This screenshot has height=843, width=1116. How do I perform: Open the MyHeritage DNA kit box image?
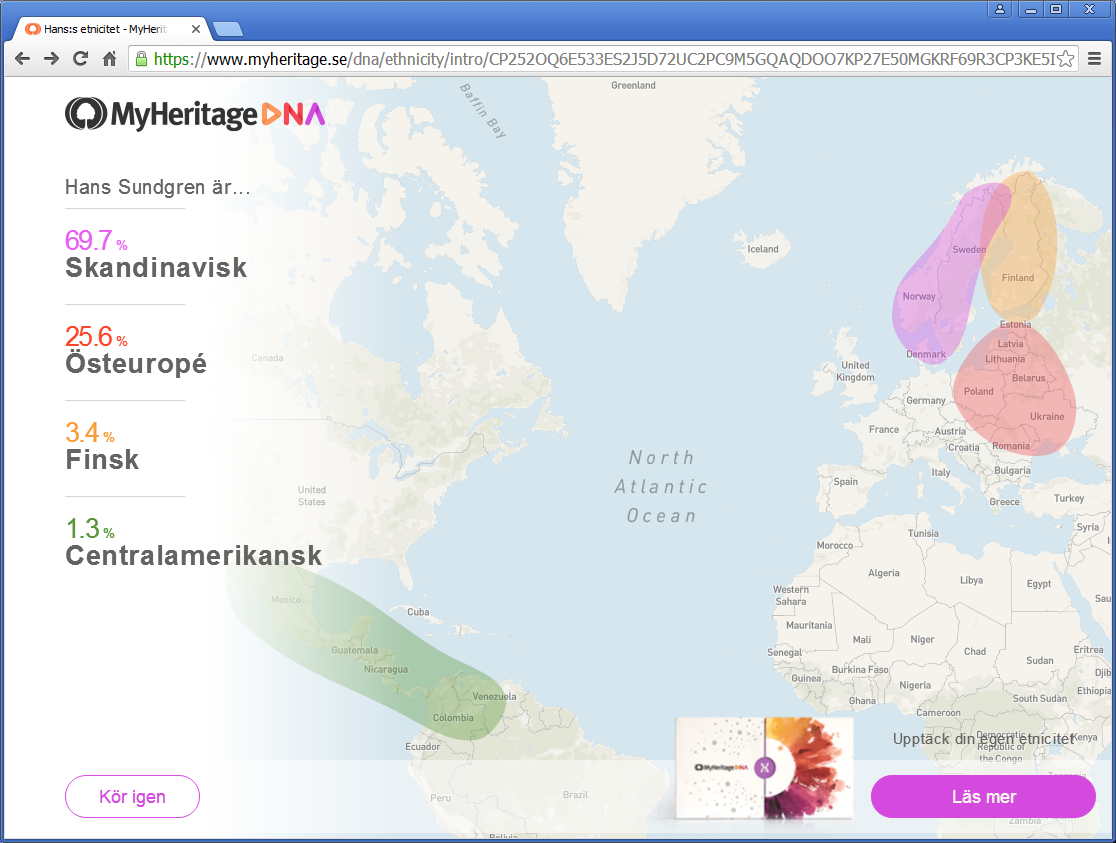pyautogui.click(x=764, y=768)
